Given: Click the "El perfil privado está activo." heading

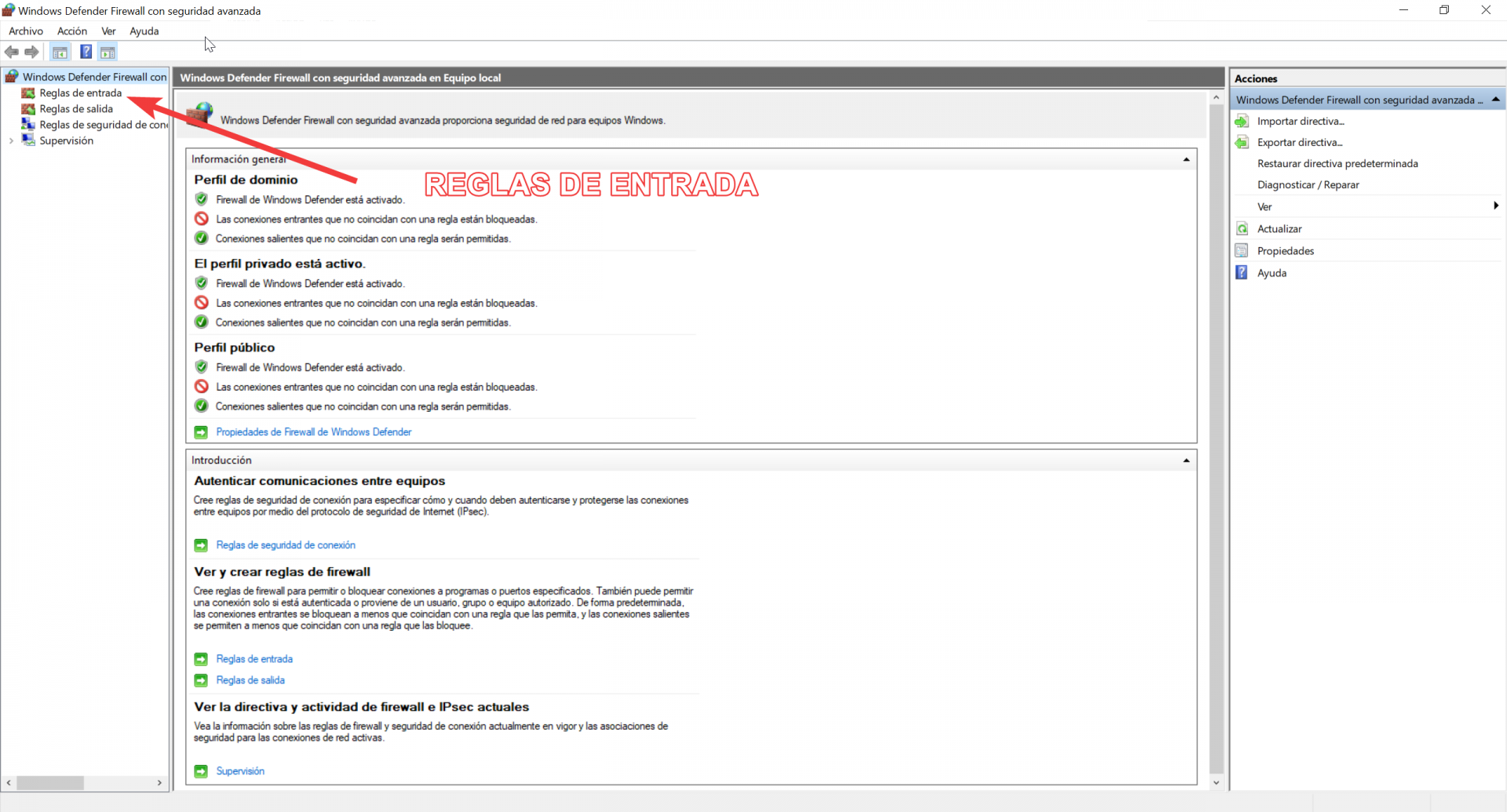Looking at the screenshot, I should pos(279,264).
